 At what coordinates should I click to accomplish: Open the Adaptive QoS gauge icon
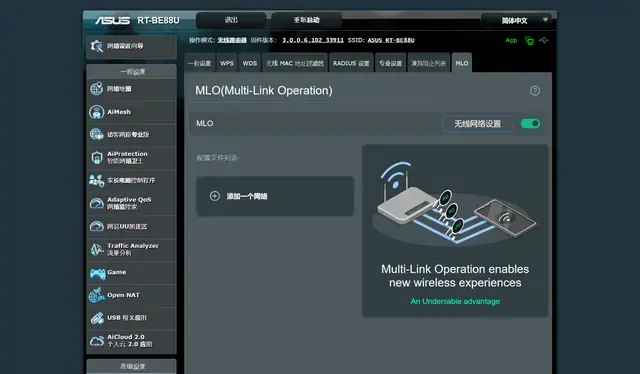pos(97,203)
